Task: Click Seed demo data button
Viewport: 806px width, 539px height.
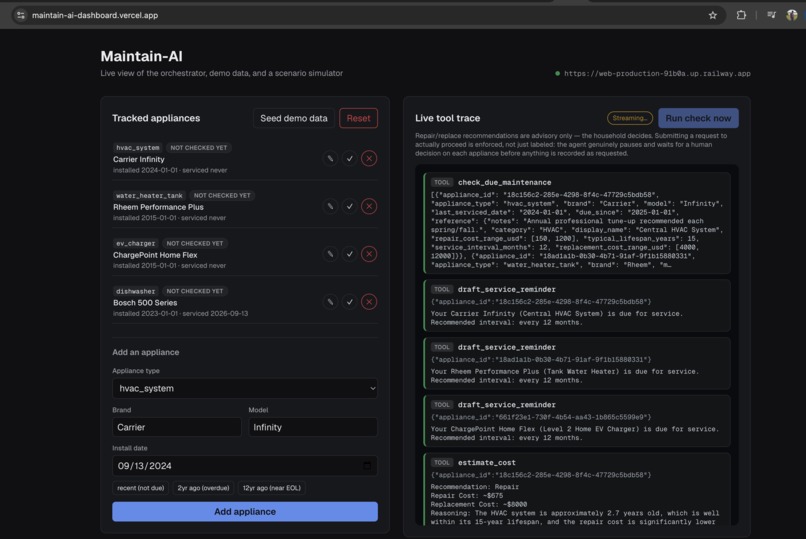Action: click(294, 118)
